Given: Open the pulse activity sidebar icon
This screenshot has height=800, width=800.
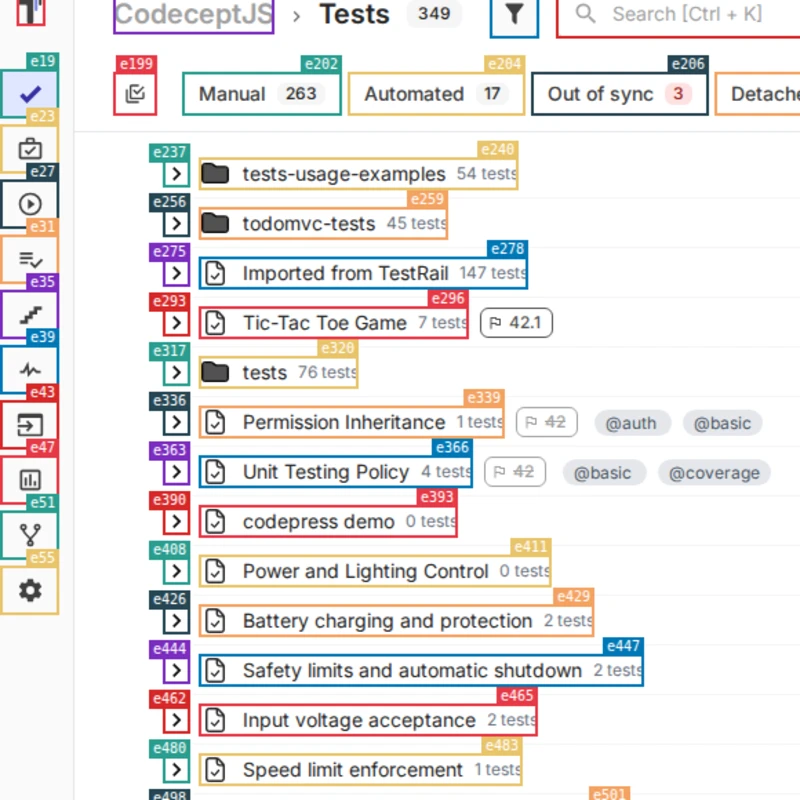Looking at the screenshot, I should [30, 369].
